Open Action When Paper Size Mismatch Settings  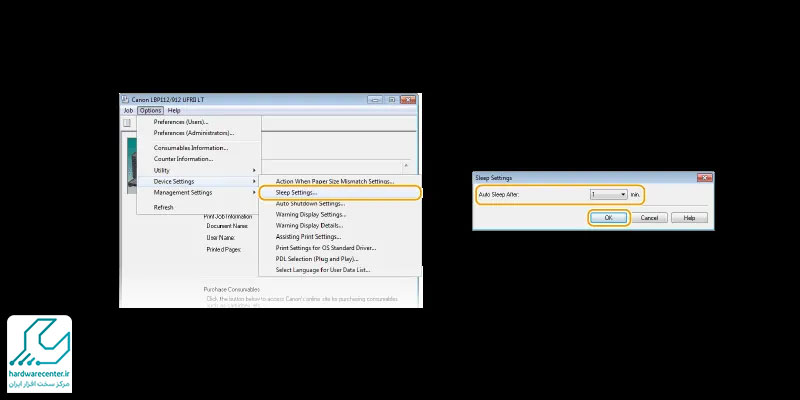pyautogui.click(x=340, y=182)
